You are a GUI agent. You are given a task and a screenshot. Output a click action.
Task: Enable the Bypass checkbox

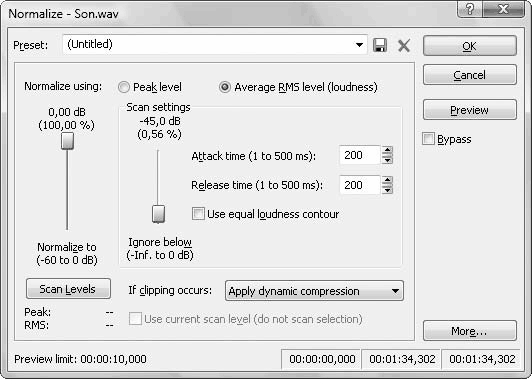tap(428, 139)
